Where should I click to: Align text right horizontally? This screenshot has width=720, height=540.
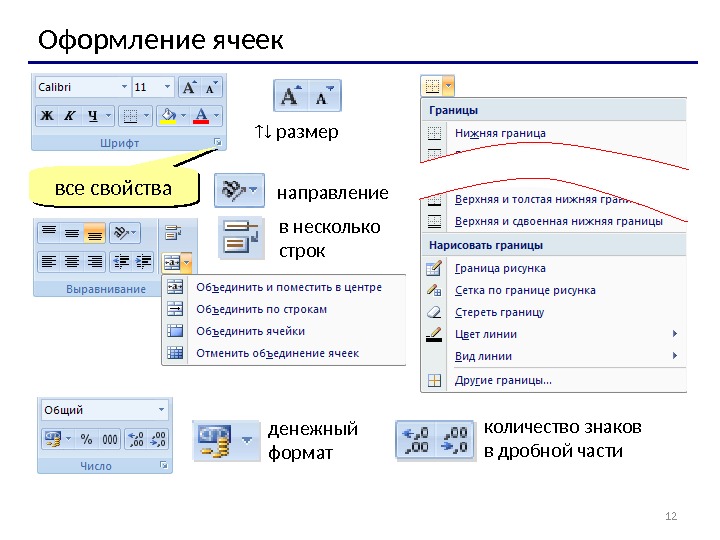(x=94, y=262)
